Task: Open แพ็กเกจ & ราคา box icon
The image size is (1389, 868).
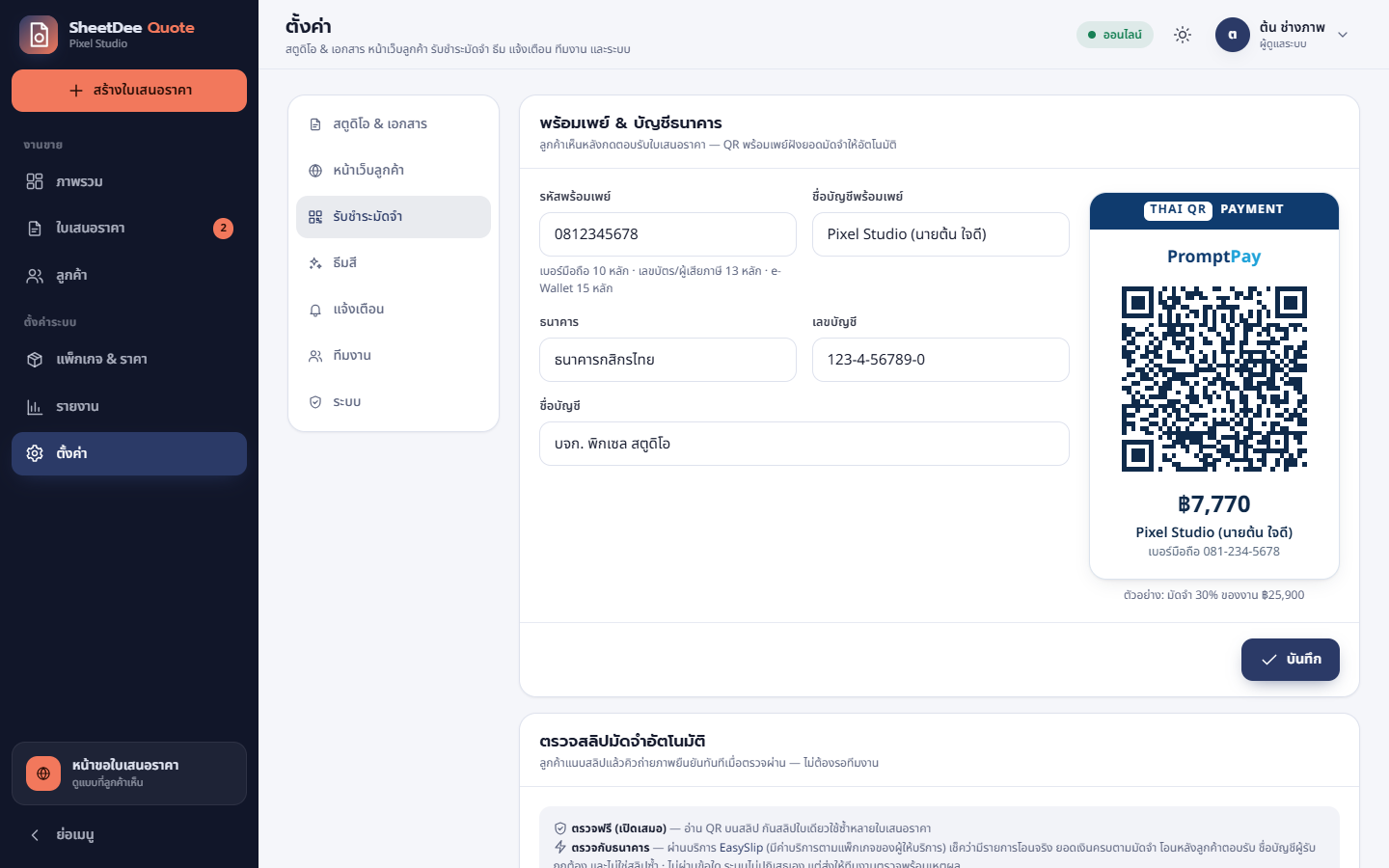Action: (35, 360)
